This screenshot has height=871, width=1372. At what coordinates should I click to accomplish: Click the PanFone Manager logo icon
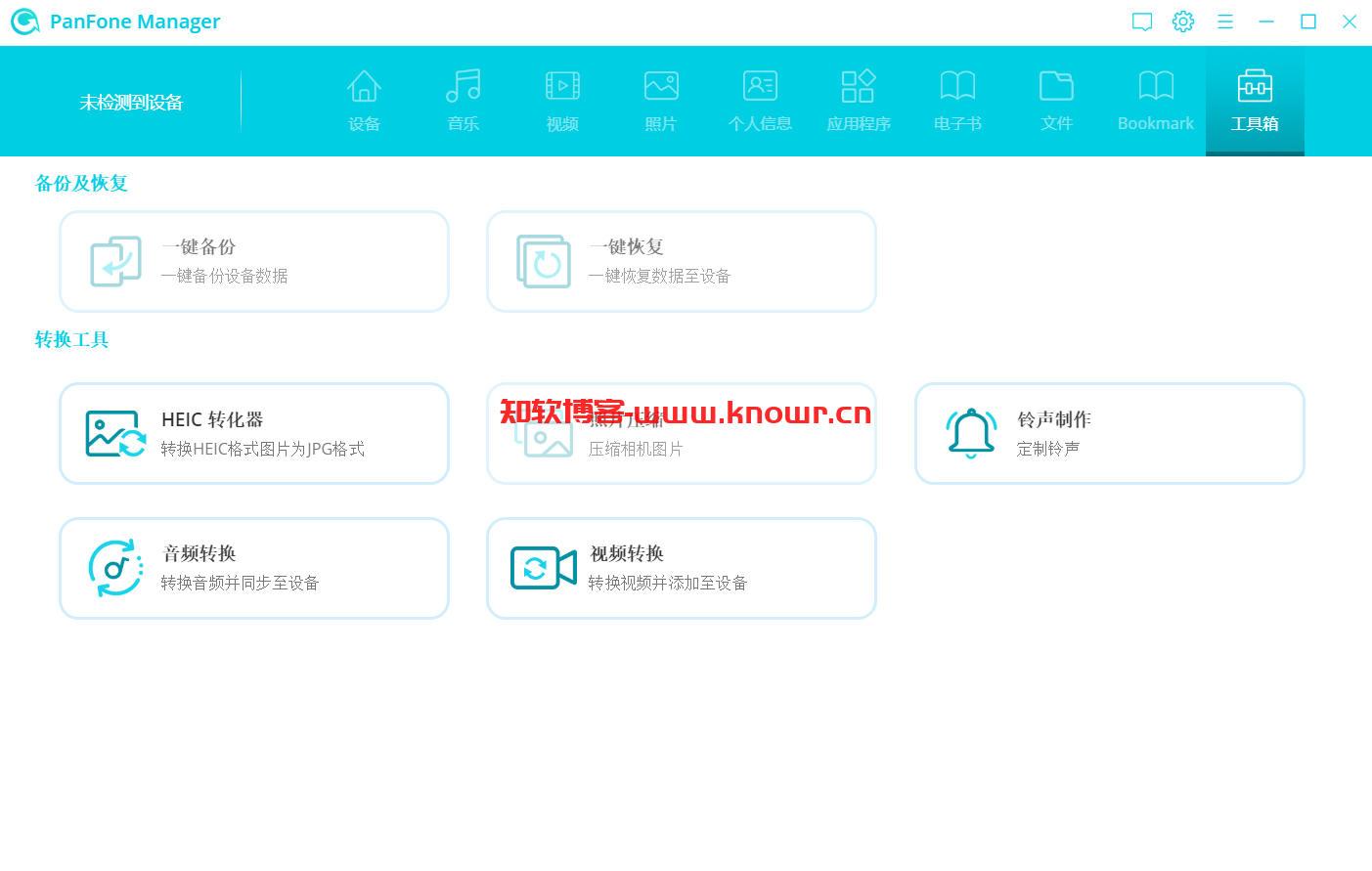point(24,22)
